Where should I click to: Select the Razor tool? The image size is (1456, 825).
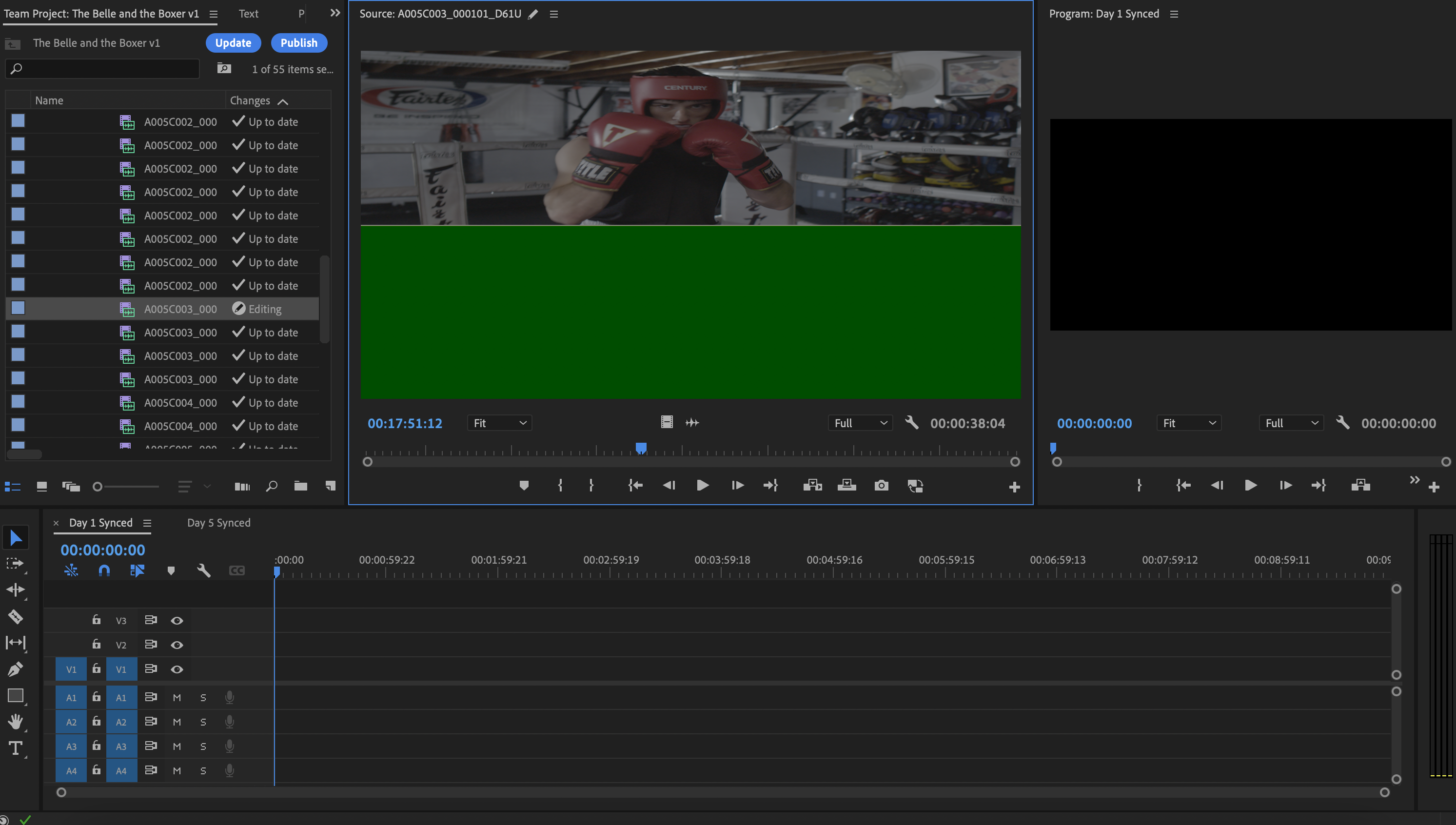pos(16,616)
